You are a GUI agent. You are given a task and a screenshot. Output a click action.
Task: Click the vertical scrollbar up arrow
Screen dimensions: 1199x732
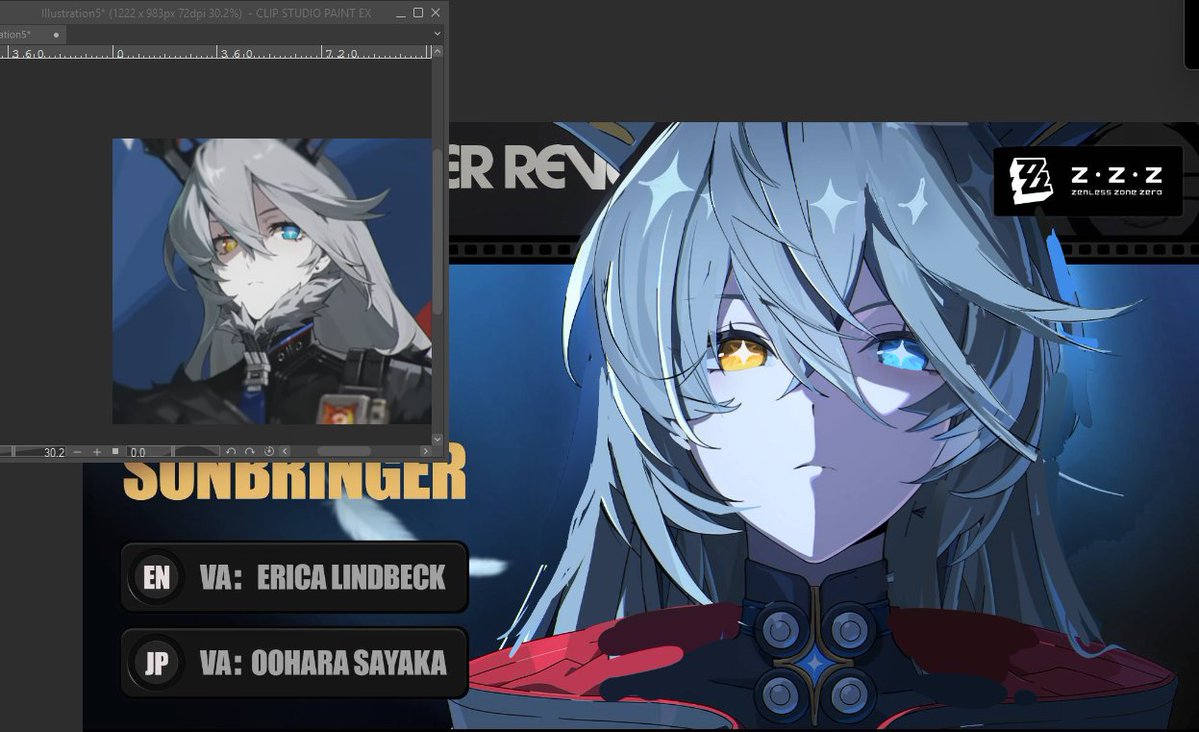pos(437,52)
